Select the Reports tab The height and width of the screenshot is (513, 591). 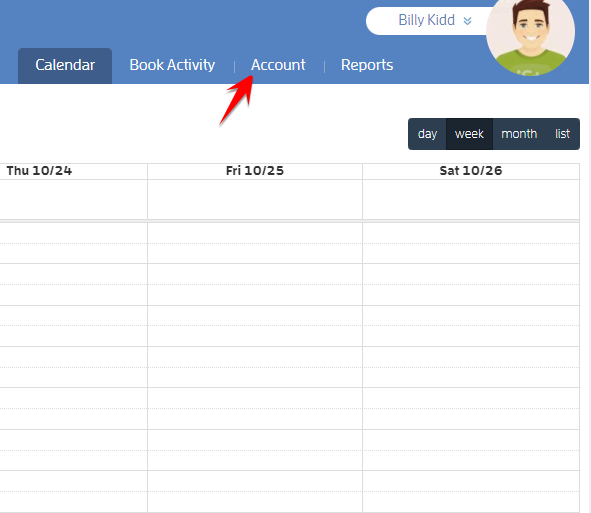coord(367,65)
